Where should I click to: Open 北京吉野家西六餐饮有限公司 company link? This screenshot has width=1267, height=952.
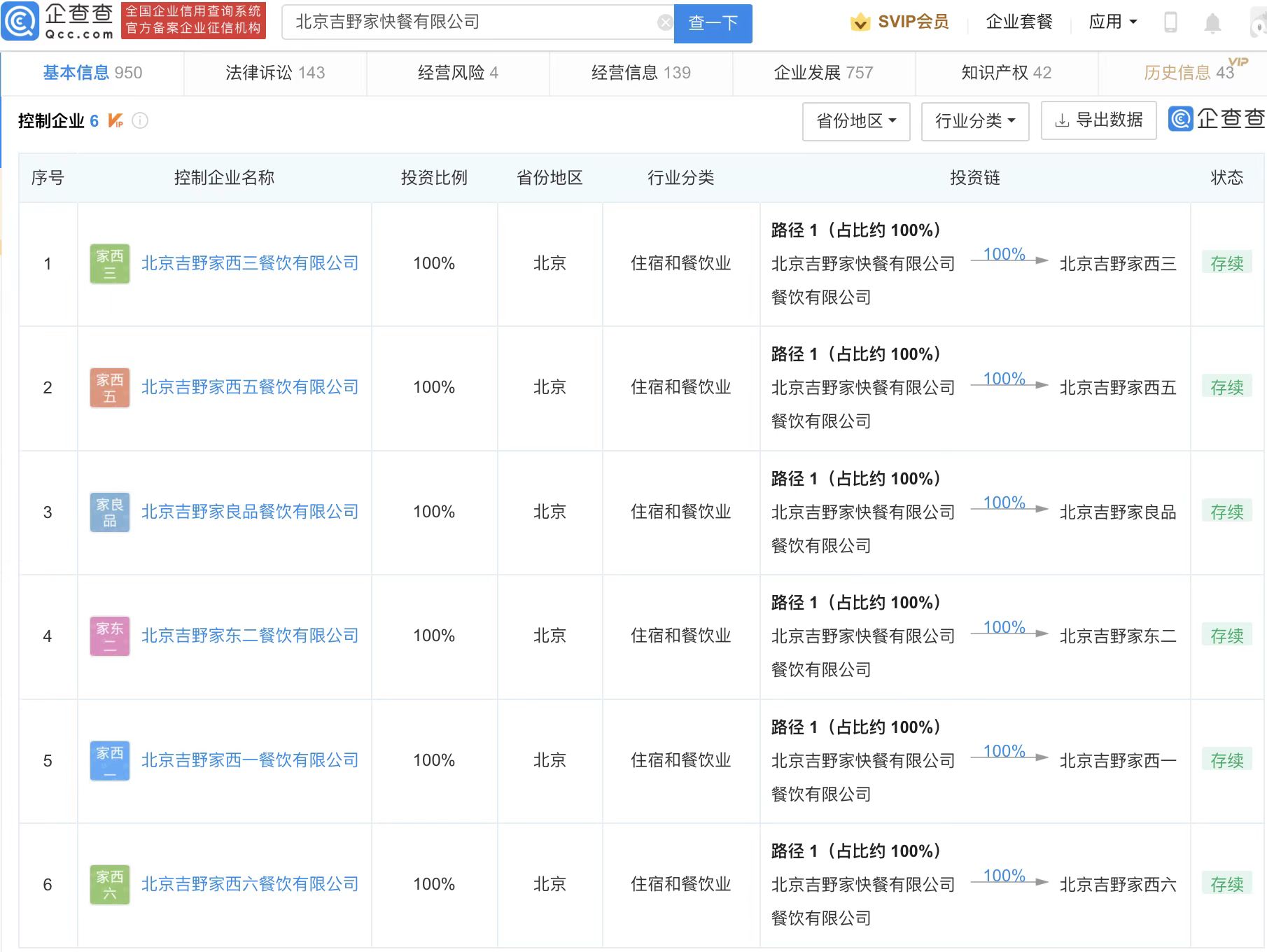click(x=250, y=885)
